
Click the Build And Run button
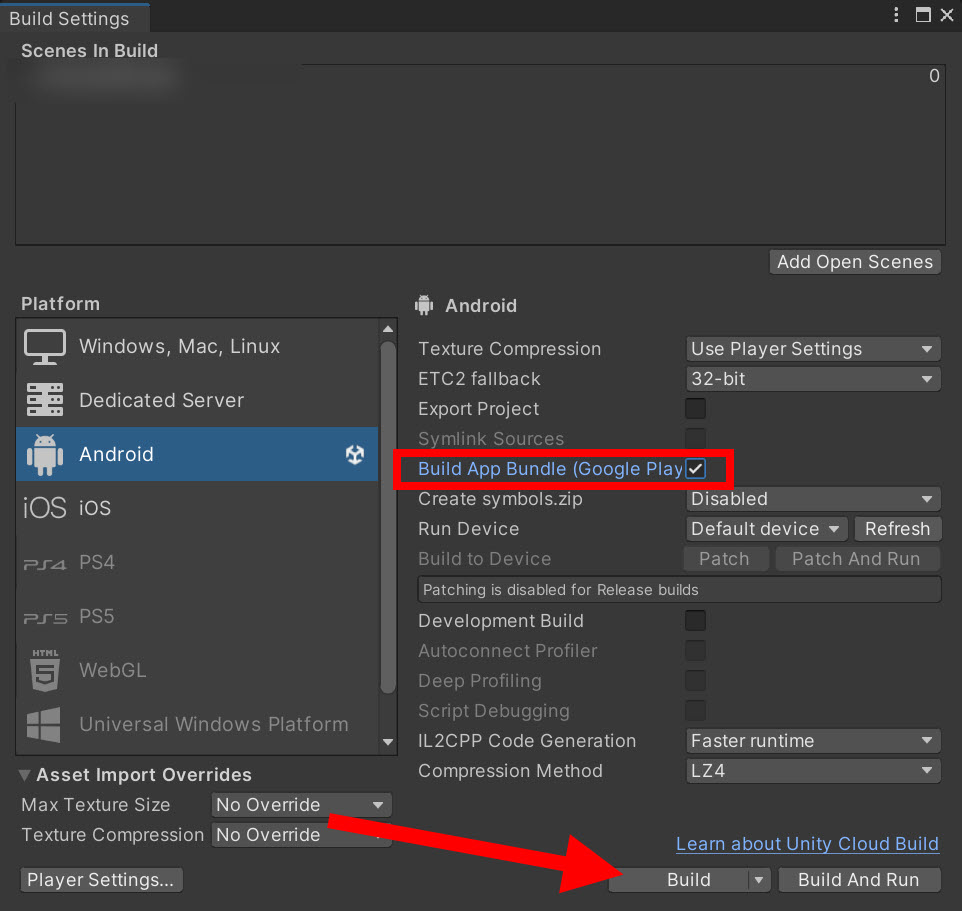click(858, 880)
